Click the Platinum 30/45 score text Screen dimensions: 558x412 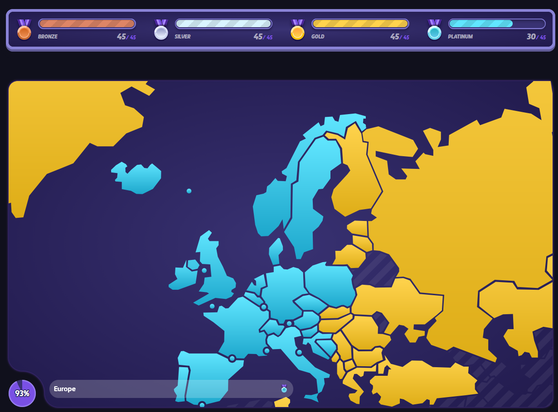coord(536,37)
